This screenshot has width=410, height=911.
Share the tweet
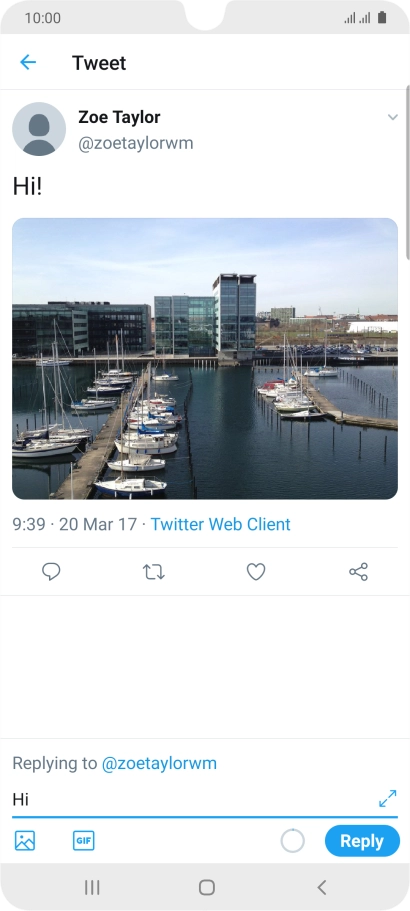click(x=358, y=572)
